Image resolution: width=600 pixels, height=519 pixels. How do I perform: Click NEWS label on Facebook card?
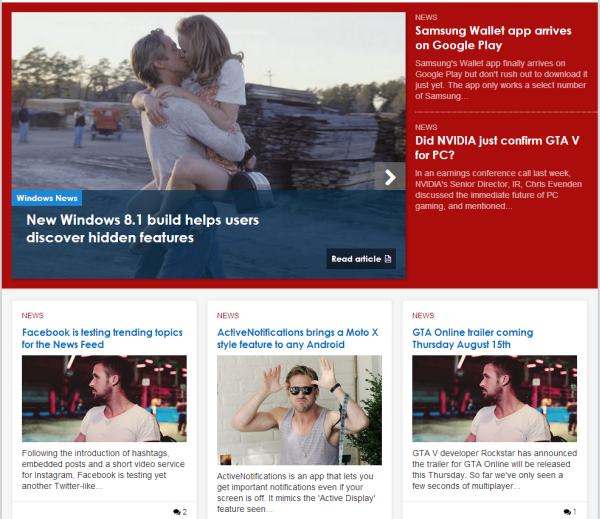(33, 316)
